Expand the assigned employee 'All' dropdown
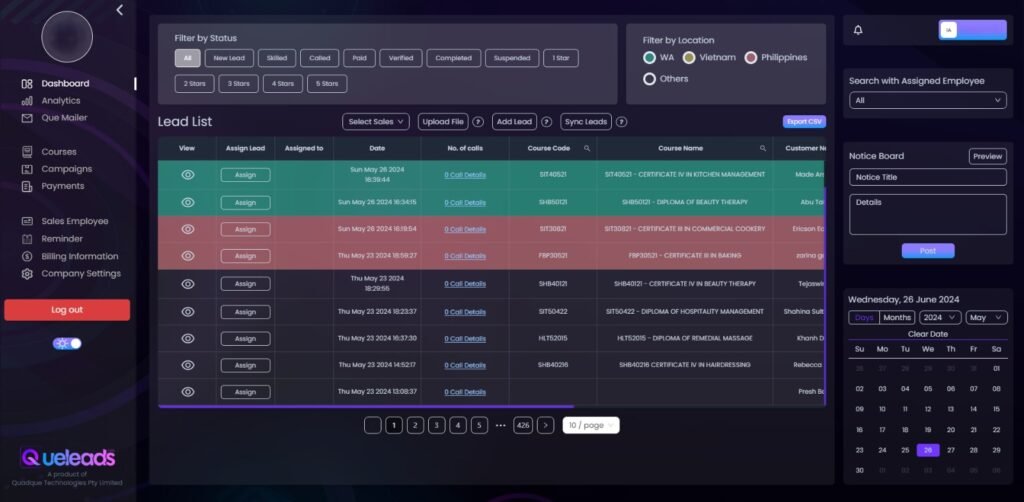This screenshot has height=502, width=1024. tap(927, 101)
